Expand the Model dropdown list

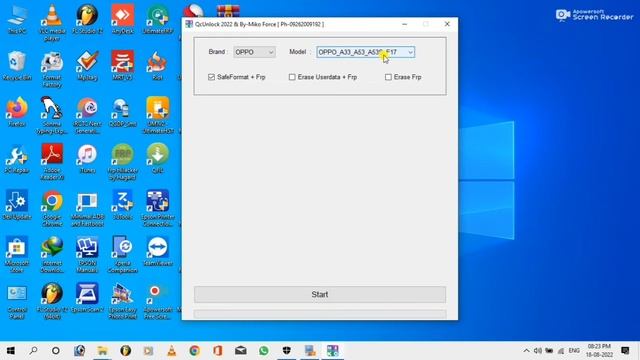point(410,52)
